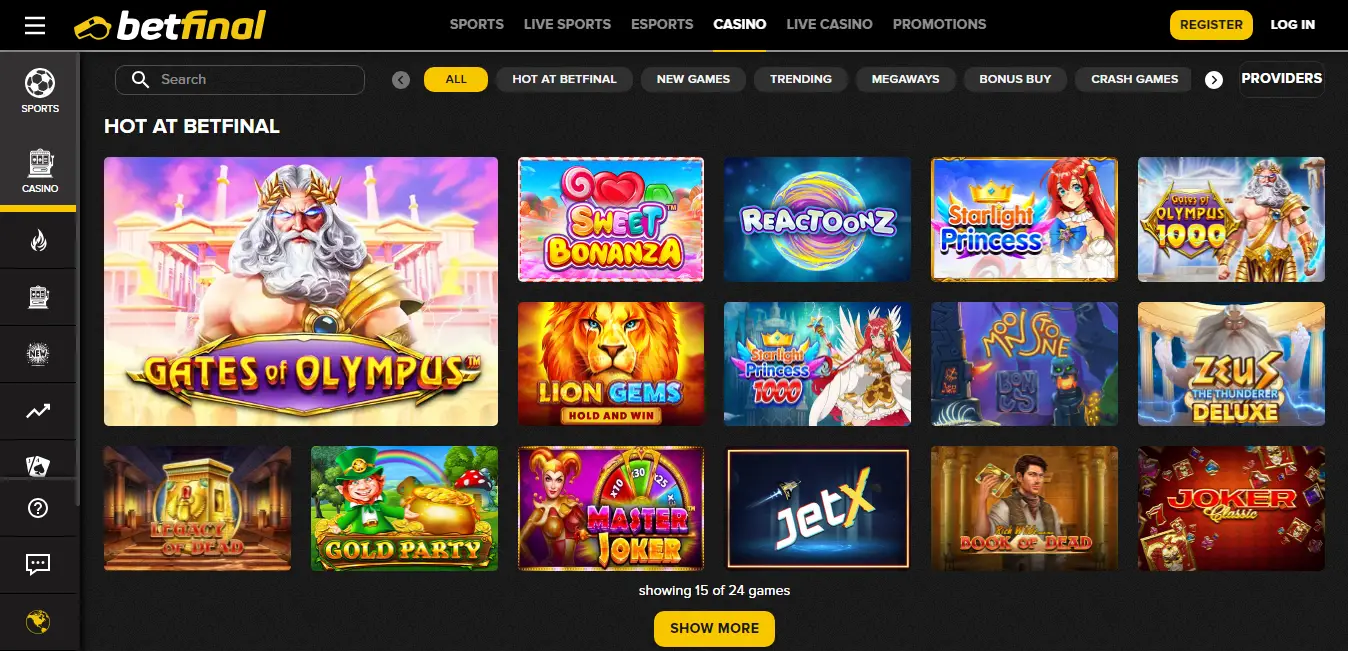
Task: Select the flame hot games sidebar icon
Action: (38, 240)
